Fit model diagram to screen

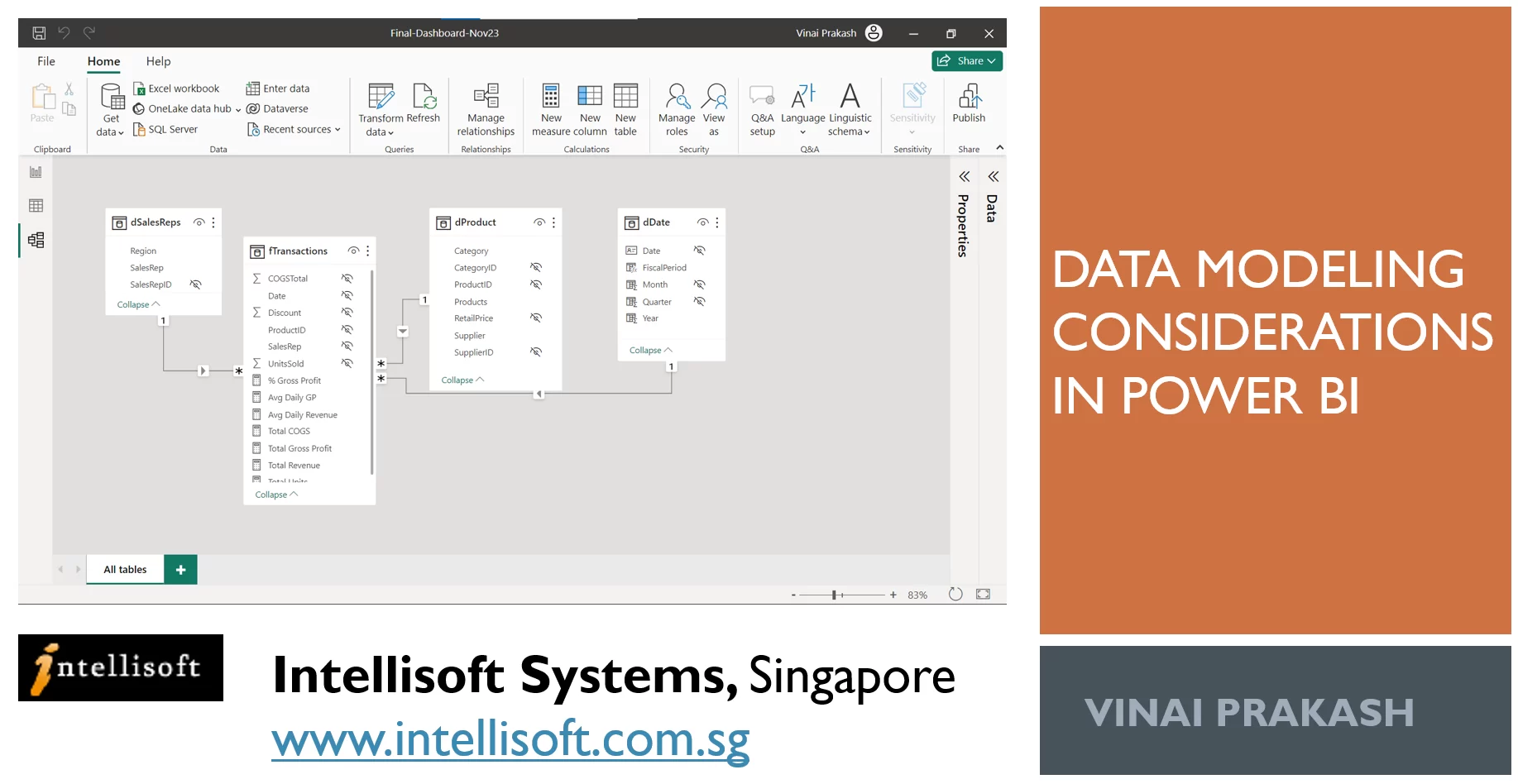coord(983,594)
